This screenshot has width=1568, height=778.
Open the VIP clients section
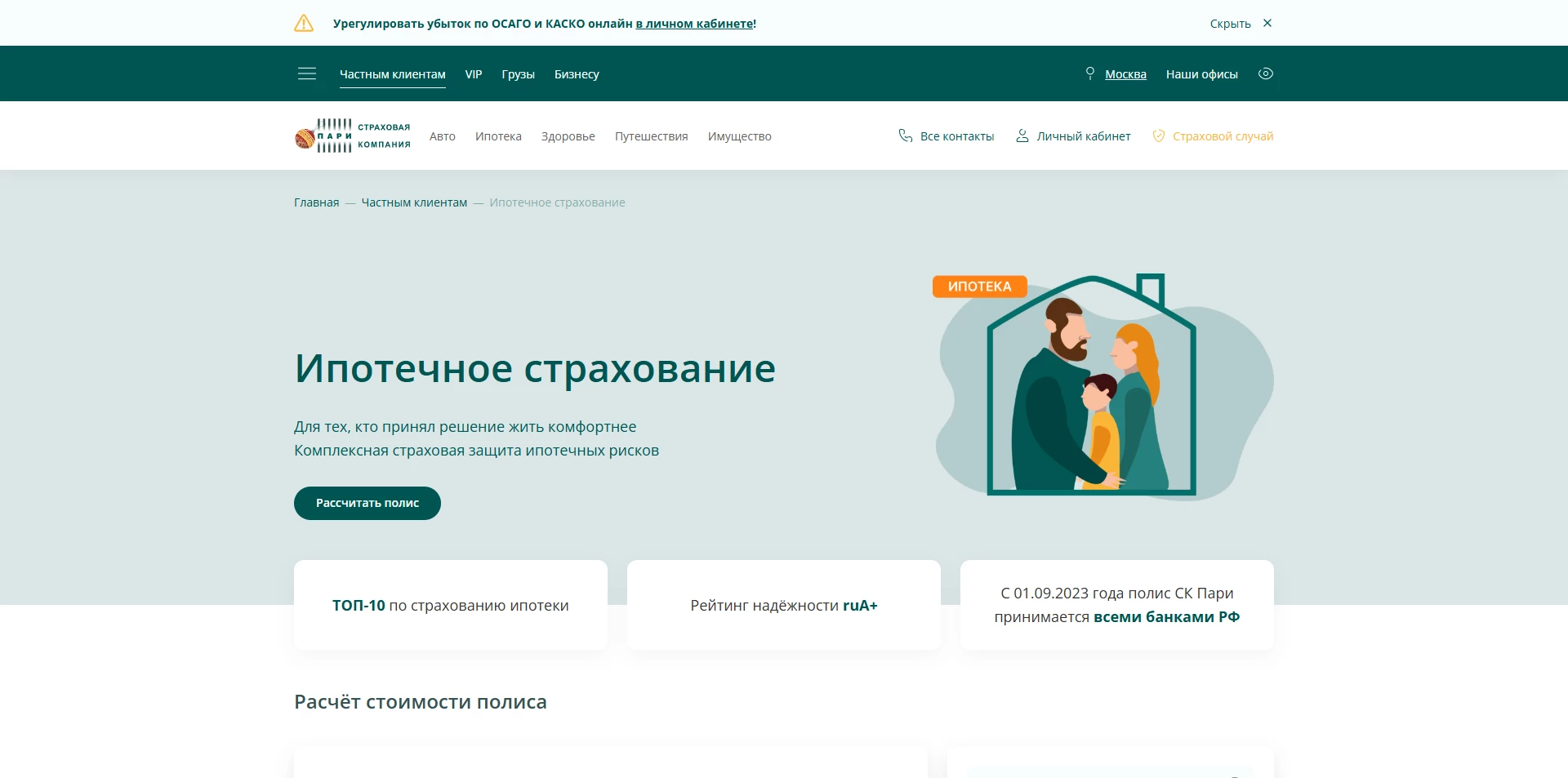click(x=473, y=73)
